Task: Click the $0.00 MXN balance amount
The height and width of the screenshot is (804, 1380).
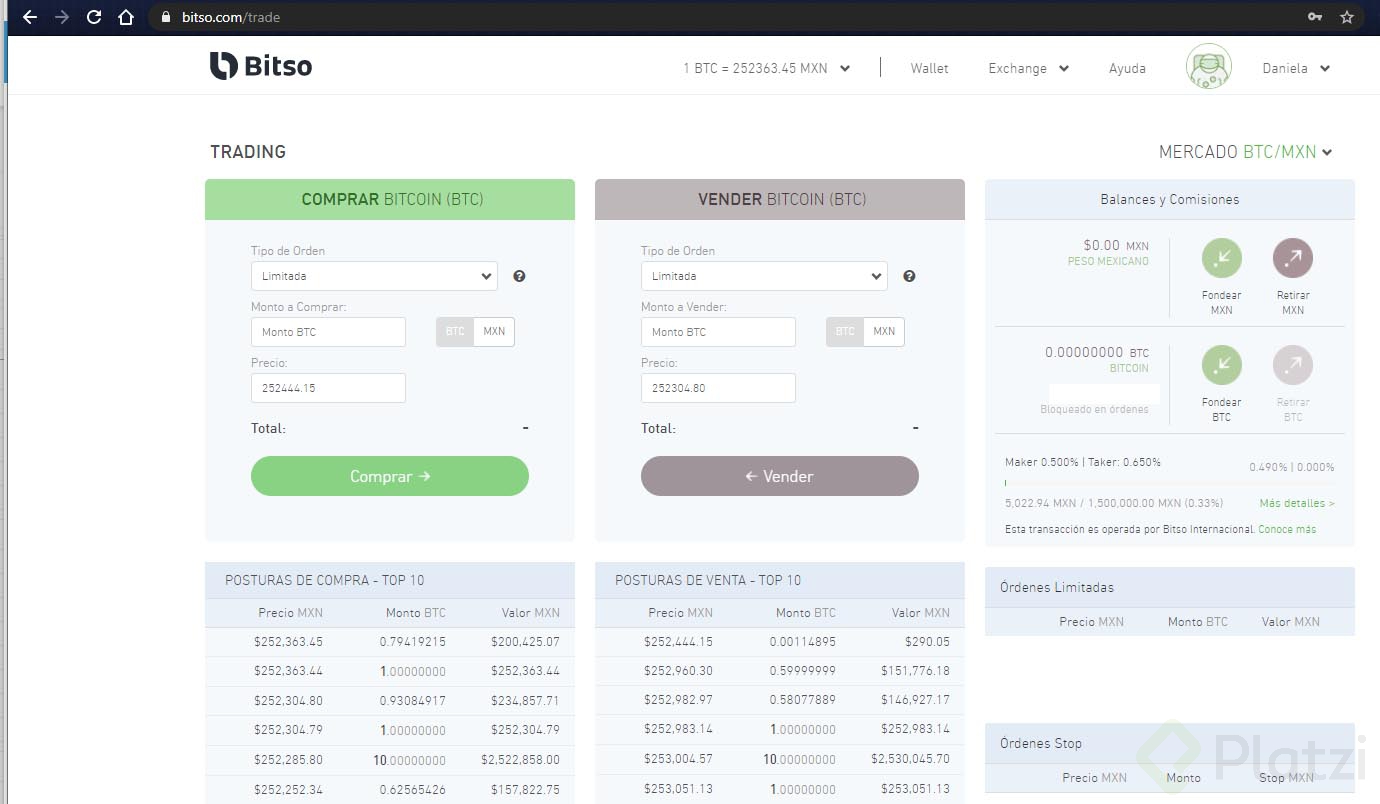Action: 1116,245
